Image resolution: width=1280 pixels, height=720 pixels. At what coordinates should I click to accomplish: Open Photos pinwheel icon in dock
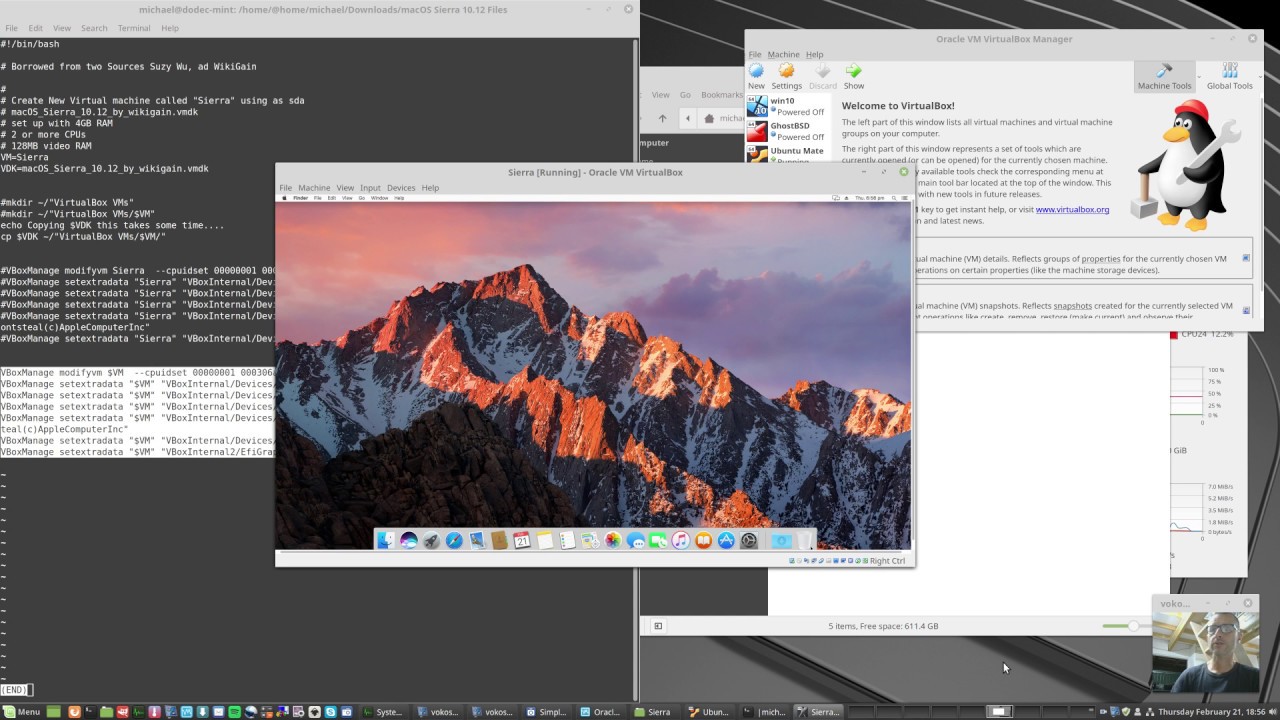tap(613, 540)
